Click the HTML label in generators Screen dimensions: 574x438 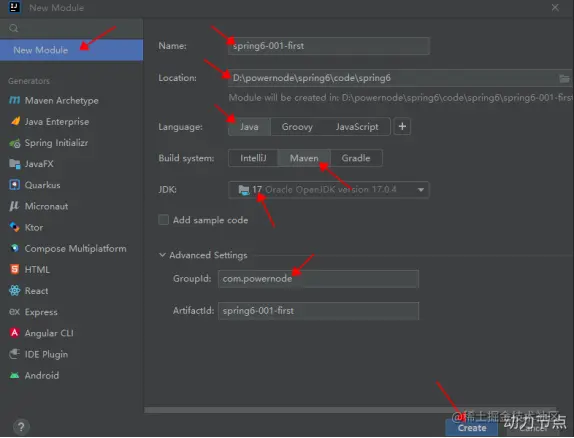[x=37, y=270]
